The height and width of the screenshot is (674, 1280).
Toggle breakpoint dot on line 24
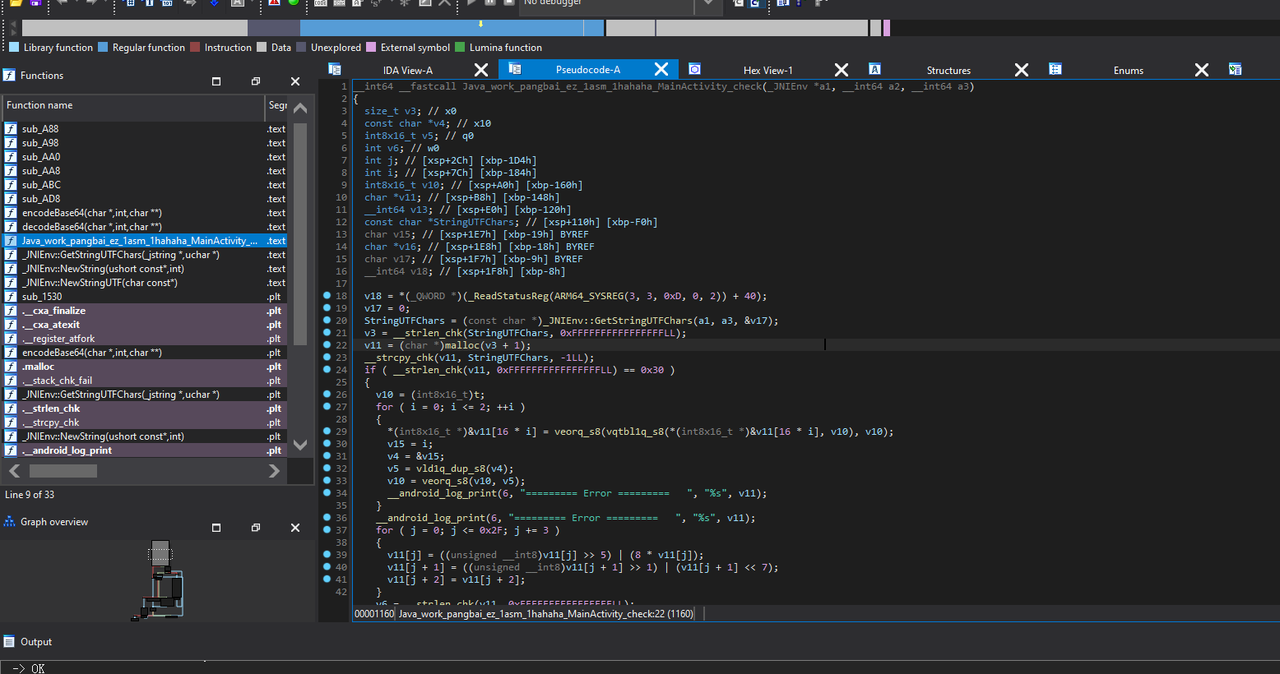(x=327, y=370)
